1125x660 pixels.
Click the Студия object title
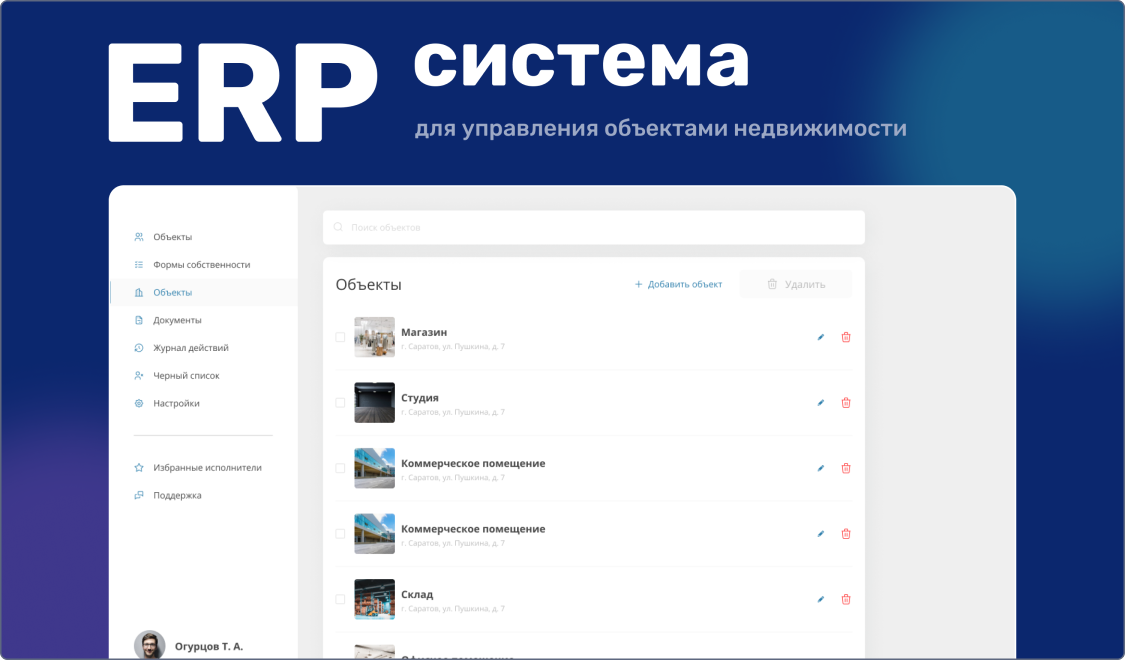[420, 398]
